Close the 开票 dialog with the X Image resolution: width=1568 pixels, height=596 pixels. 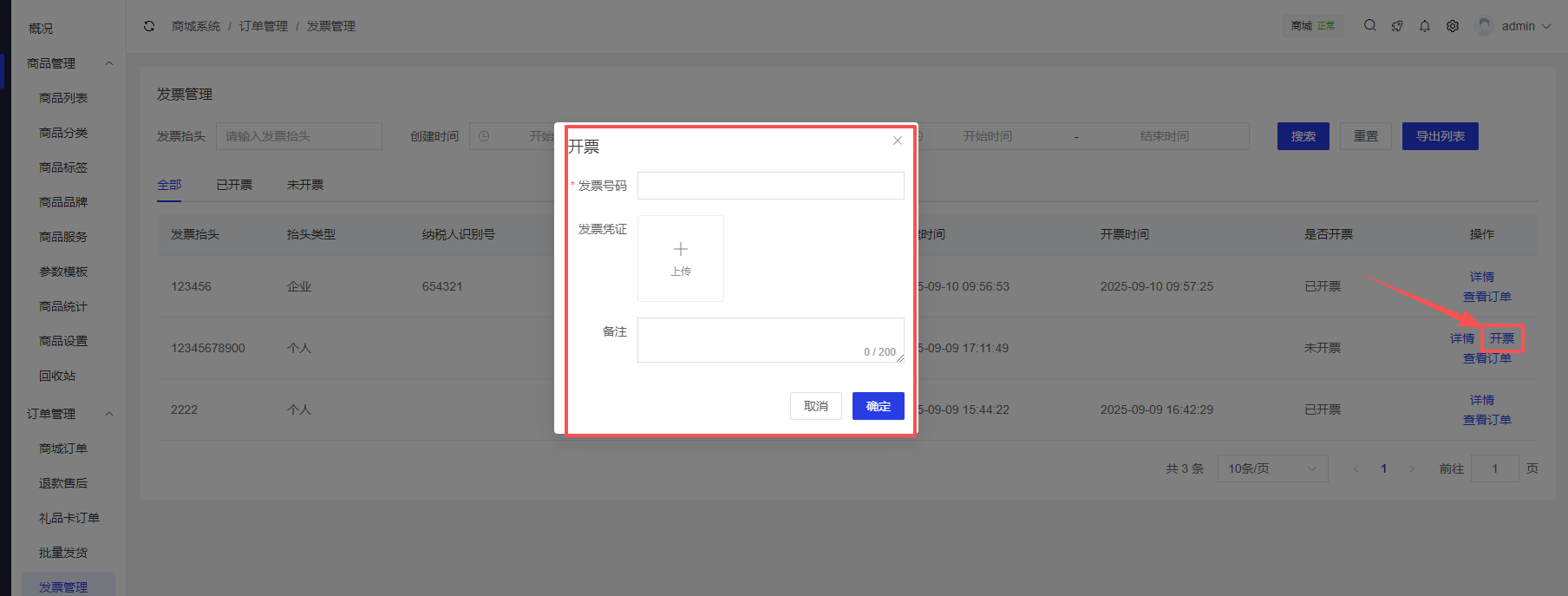pos(898,141)
